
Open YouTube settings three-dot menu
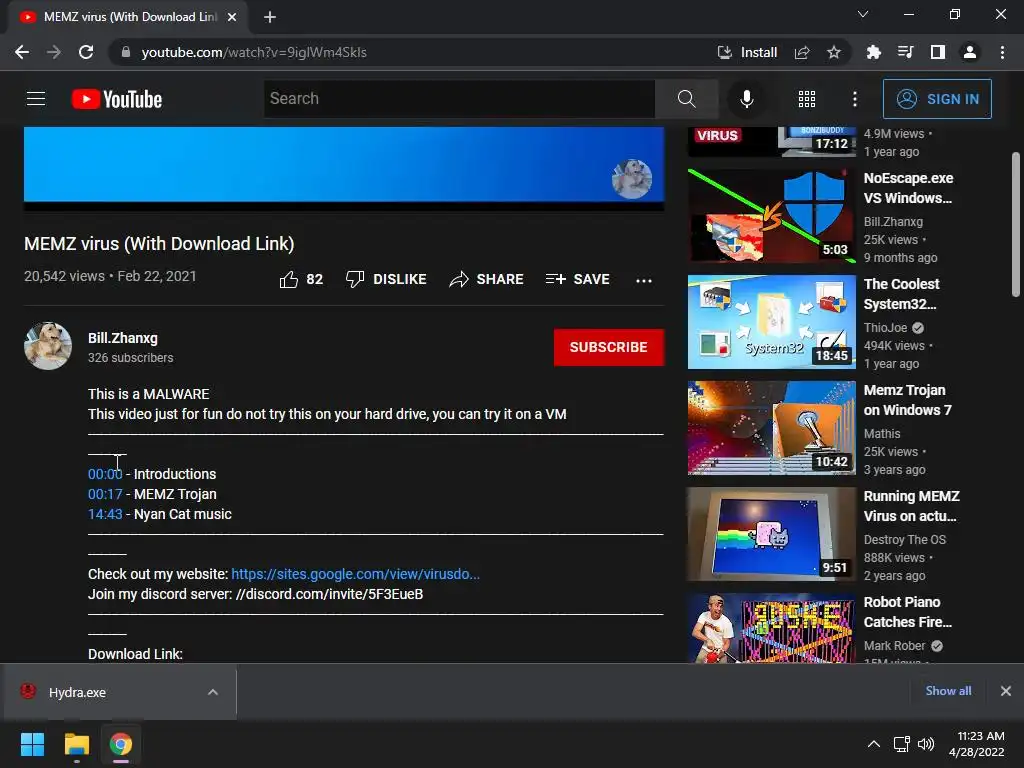click(x=855, y=99)
